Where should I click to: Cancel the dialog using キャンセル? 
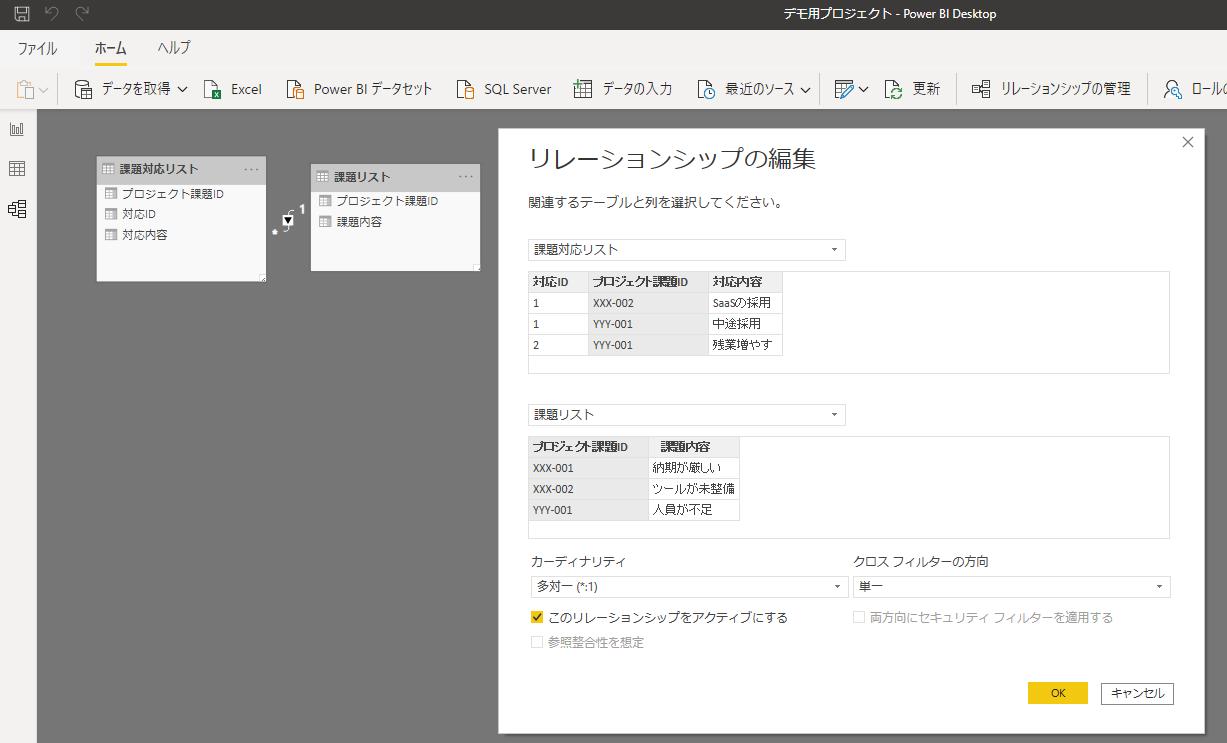[x=1138, y=693]
